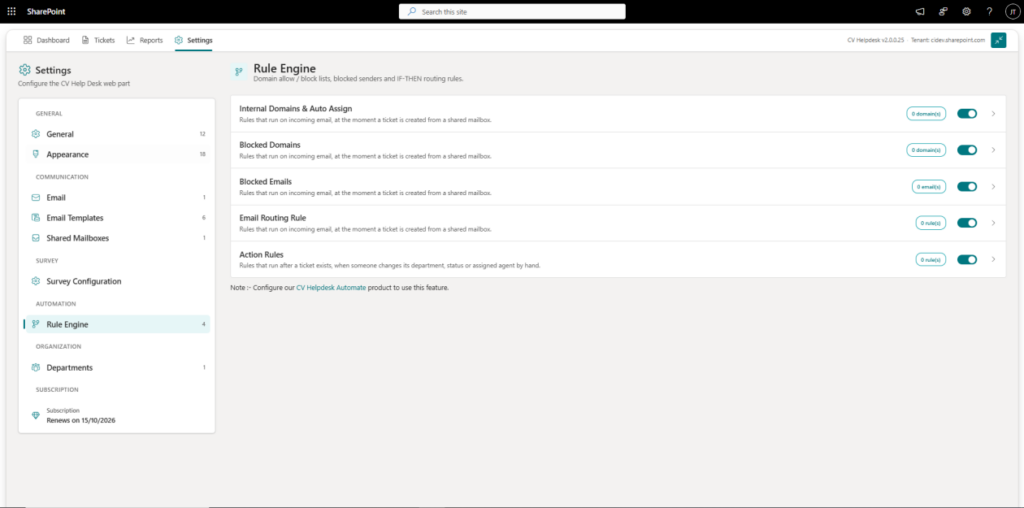This screenshot has height=508, width=1024.
Task: Open the JT user profile avatar
Action: pos(1012,11)
